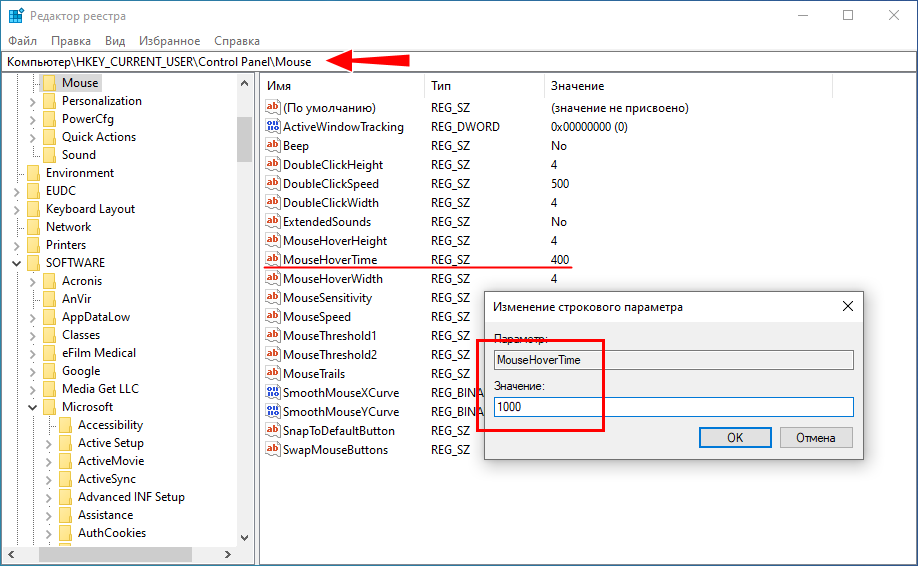This screenshot has width=918, height=566.
Task: Expand the Active Setup key
Action: [x=49, y=444]
